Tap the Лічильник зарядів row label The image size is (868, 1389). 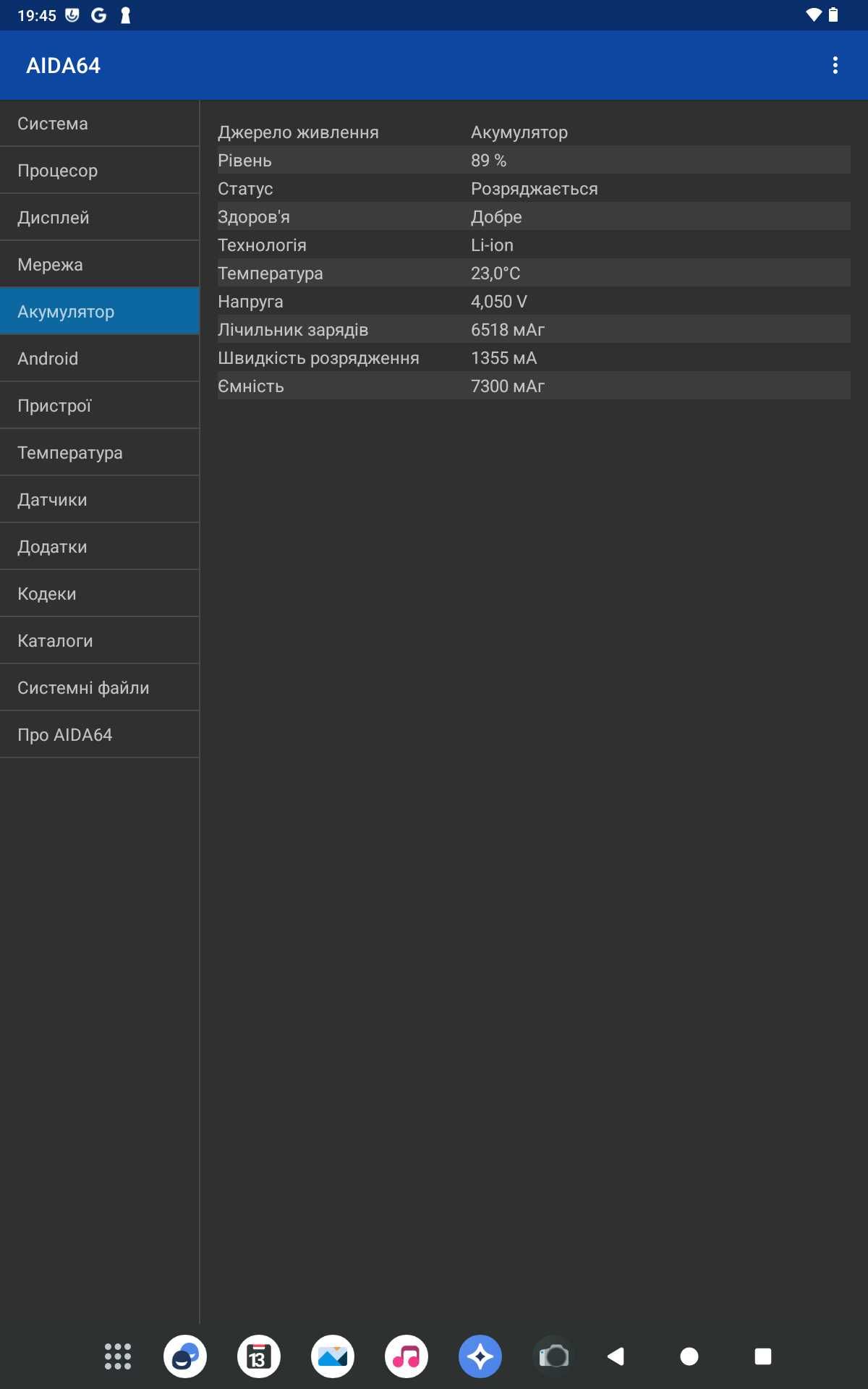point(293,330)
